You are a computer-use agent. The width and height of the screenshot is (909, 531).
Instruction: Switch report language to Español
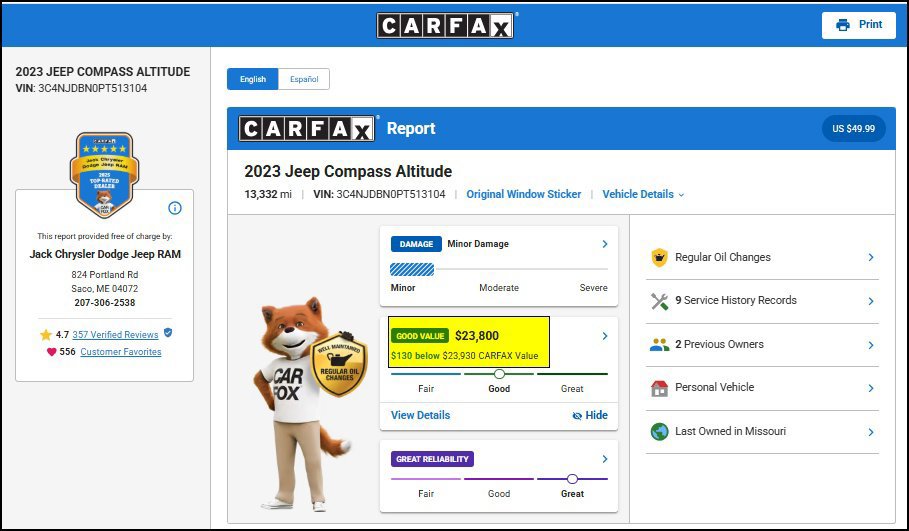[304, 79]
